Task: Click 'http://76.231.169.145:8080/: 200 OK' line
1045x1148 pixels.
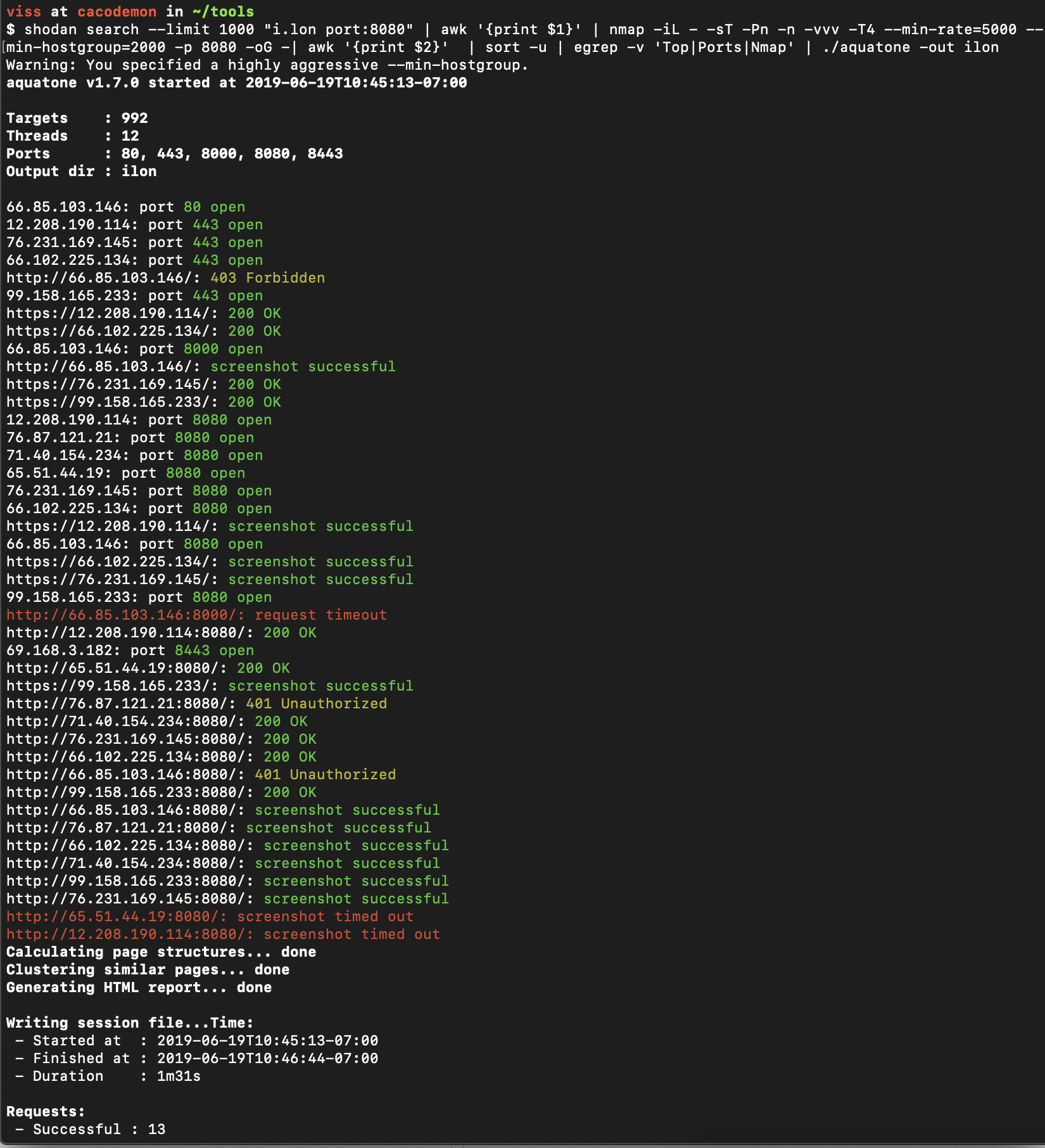Action: point(161,739)
